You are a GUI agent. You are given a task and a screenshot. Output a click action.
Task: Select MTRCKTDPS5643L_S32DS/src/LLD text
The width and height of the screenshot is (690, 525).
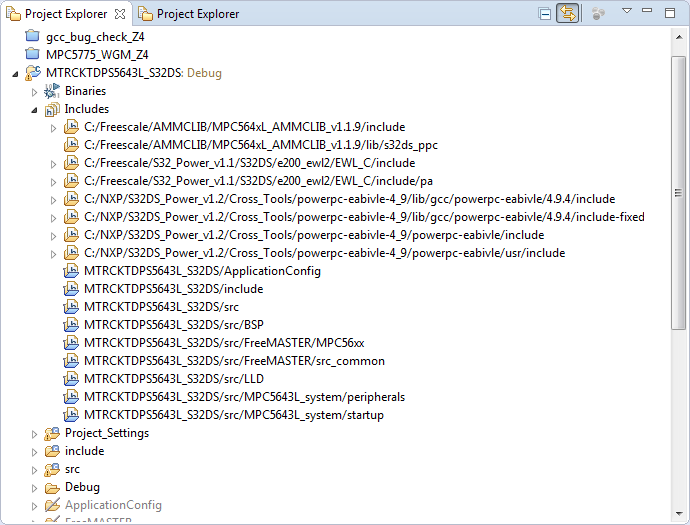click(174, 379)
